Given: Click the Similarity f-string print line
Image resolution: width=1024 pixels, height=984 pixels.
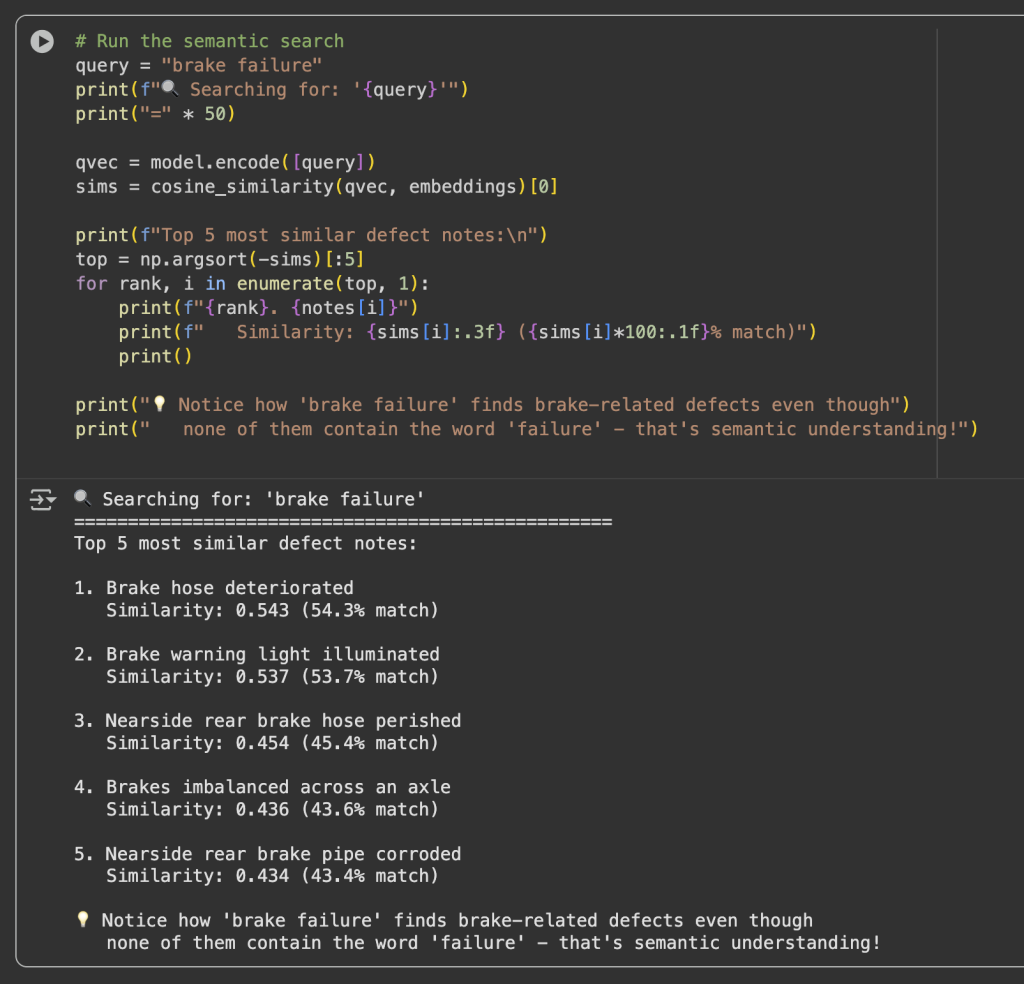Looking at the screenshot, I should 468,332.
